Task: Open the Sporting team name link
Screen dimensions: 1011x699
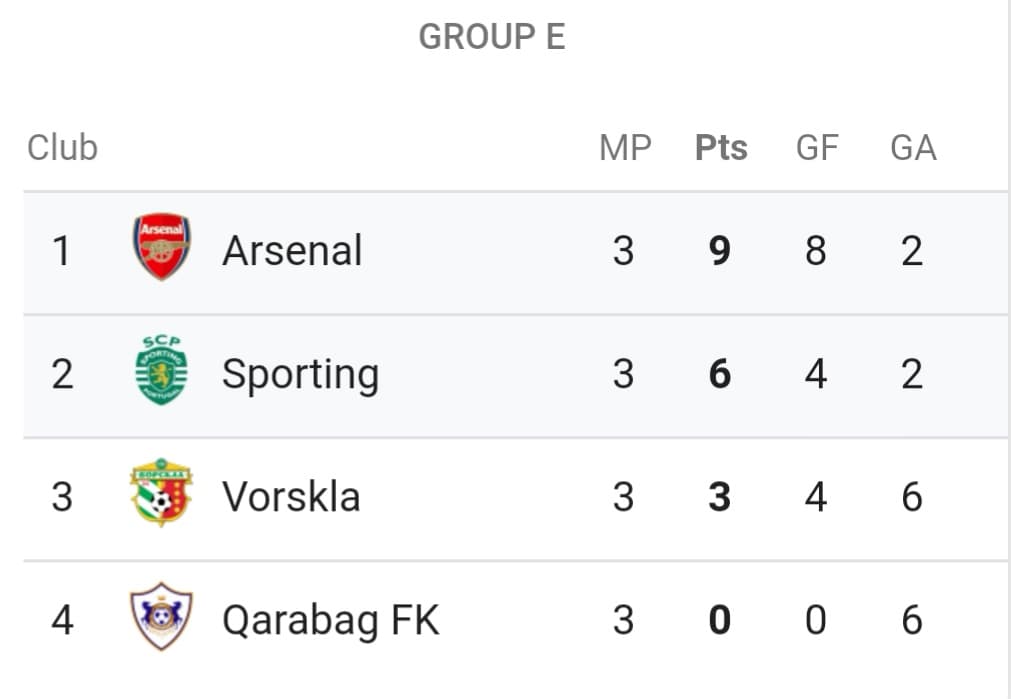Action: [x=300, y=375]
